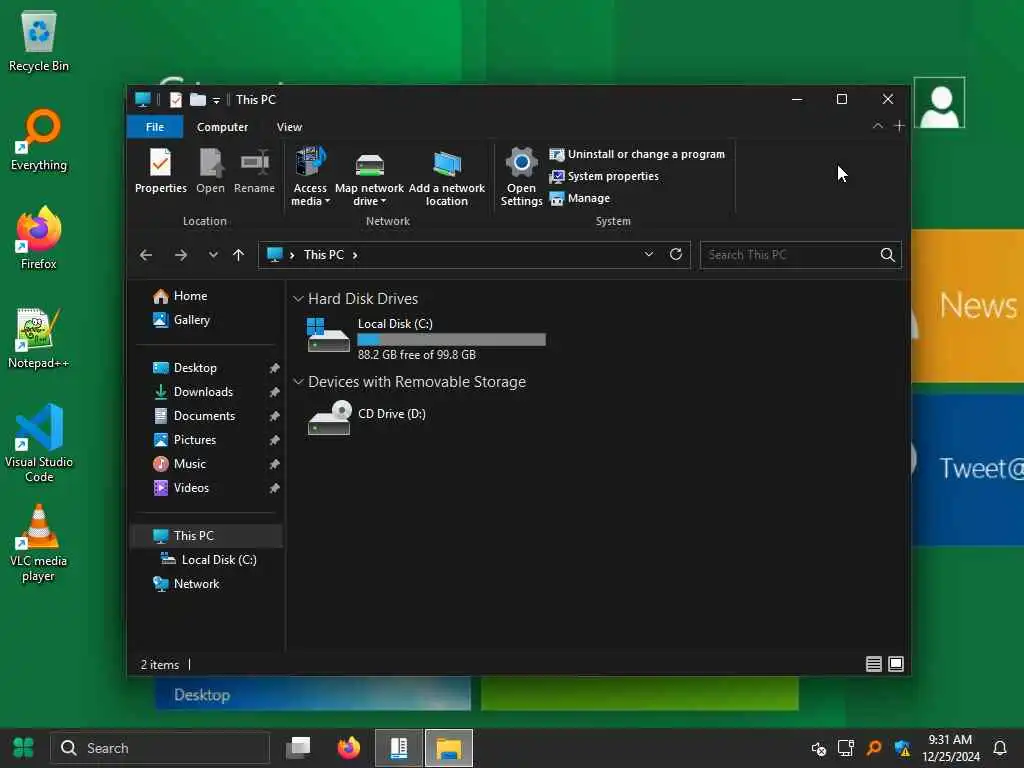Screen dimensions: 1024x768
Task: Open the recent locations dropdown arrow
Action: coord(213,255)
